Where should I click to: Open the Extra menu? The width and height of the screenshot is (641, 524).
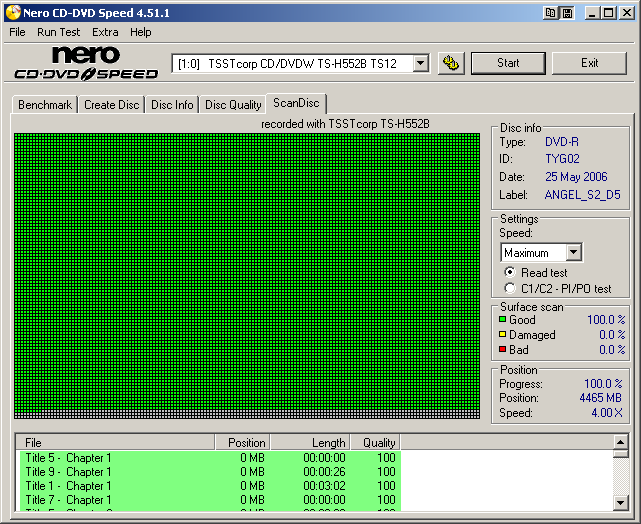pos(105,32)
